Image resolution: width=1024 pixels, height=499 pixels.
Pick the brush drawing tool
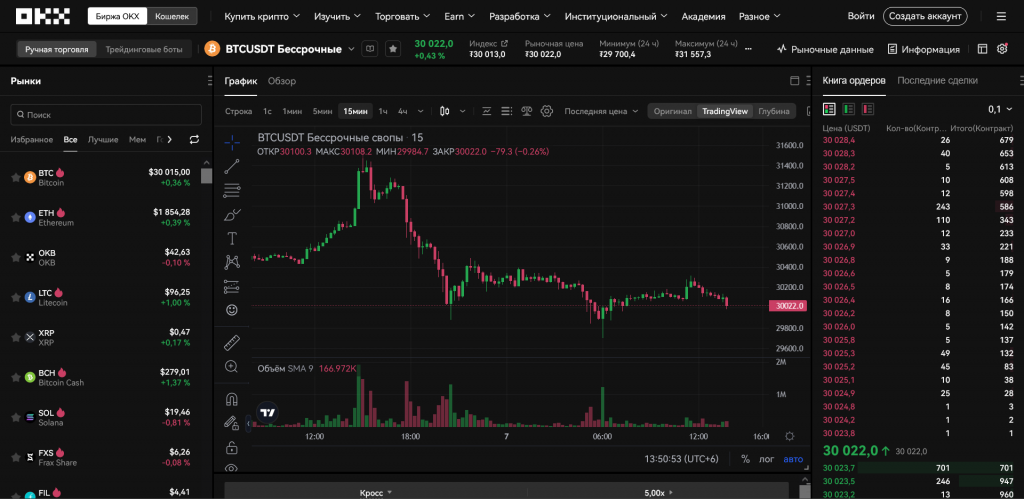[x=232, y=214]
